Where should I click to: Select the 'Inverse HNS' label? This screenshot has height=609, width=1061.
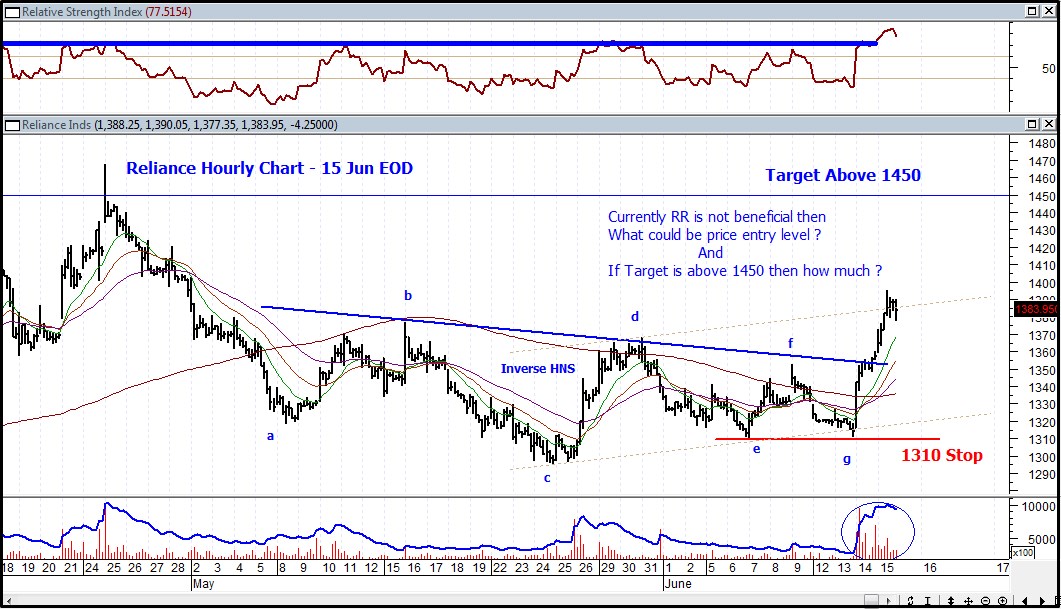tap(538, 369)
